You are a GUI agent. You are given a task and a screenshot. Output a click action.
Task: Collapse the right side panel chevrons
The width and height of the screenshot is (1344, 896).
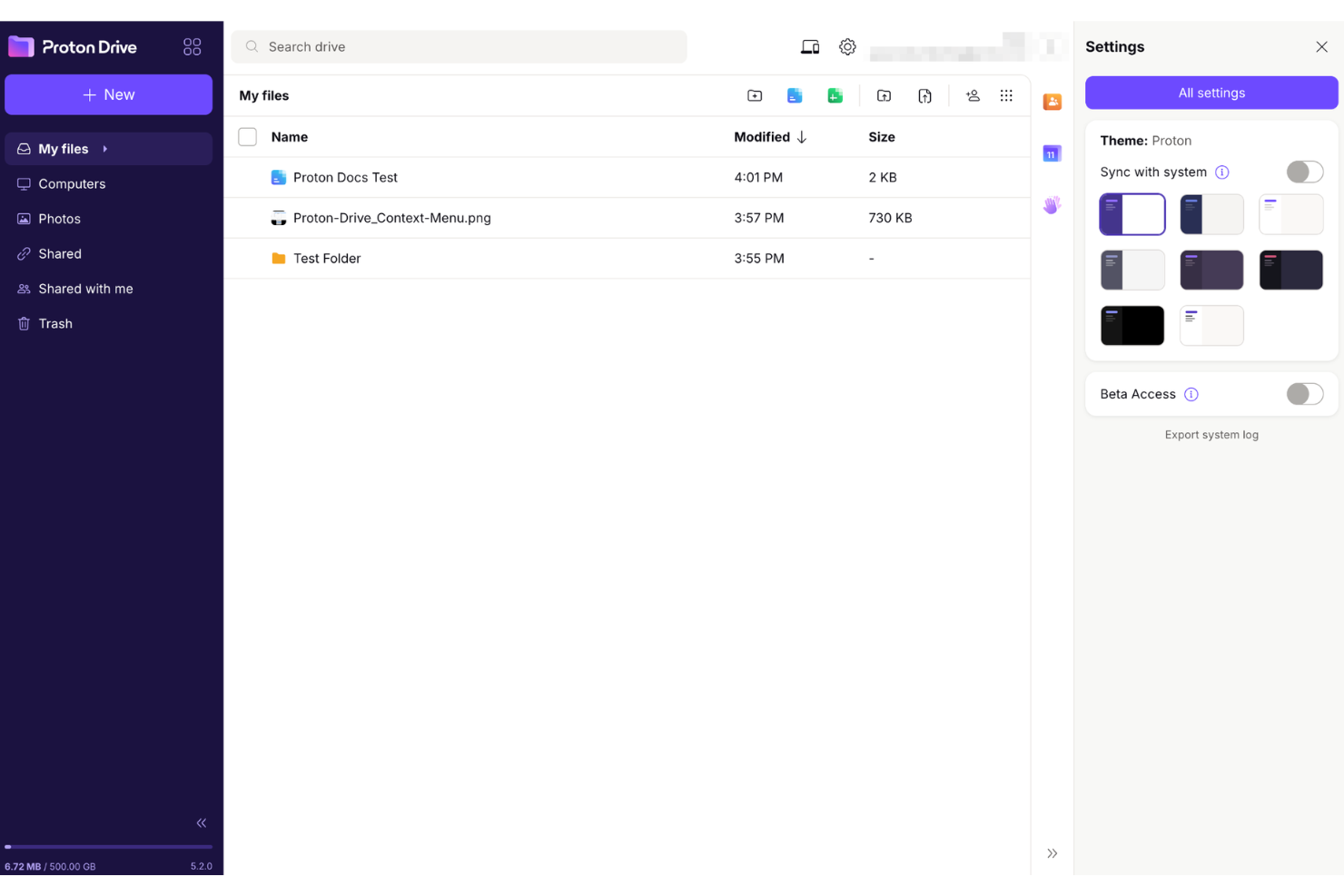pos(1052,853)
